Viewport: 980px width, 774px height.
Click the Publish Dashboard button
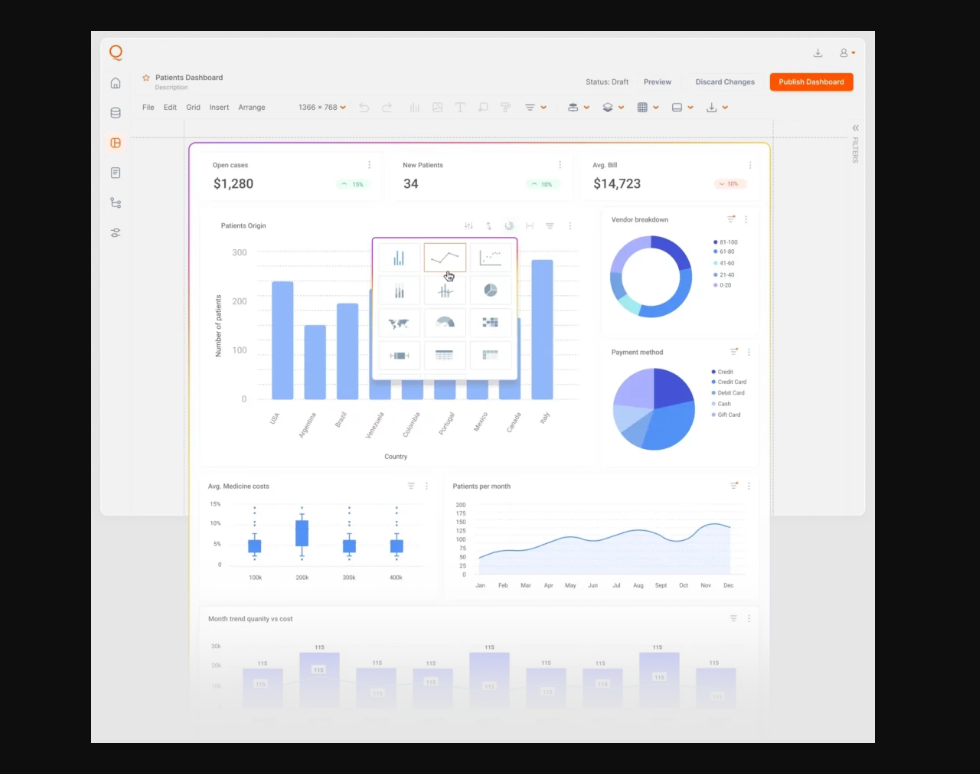[811, 82]
